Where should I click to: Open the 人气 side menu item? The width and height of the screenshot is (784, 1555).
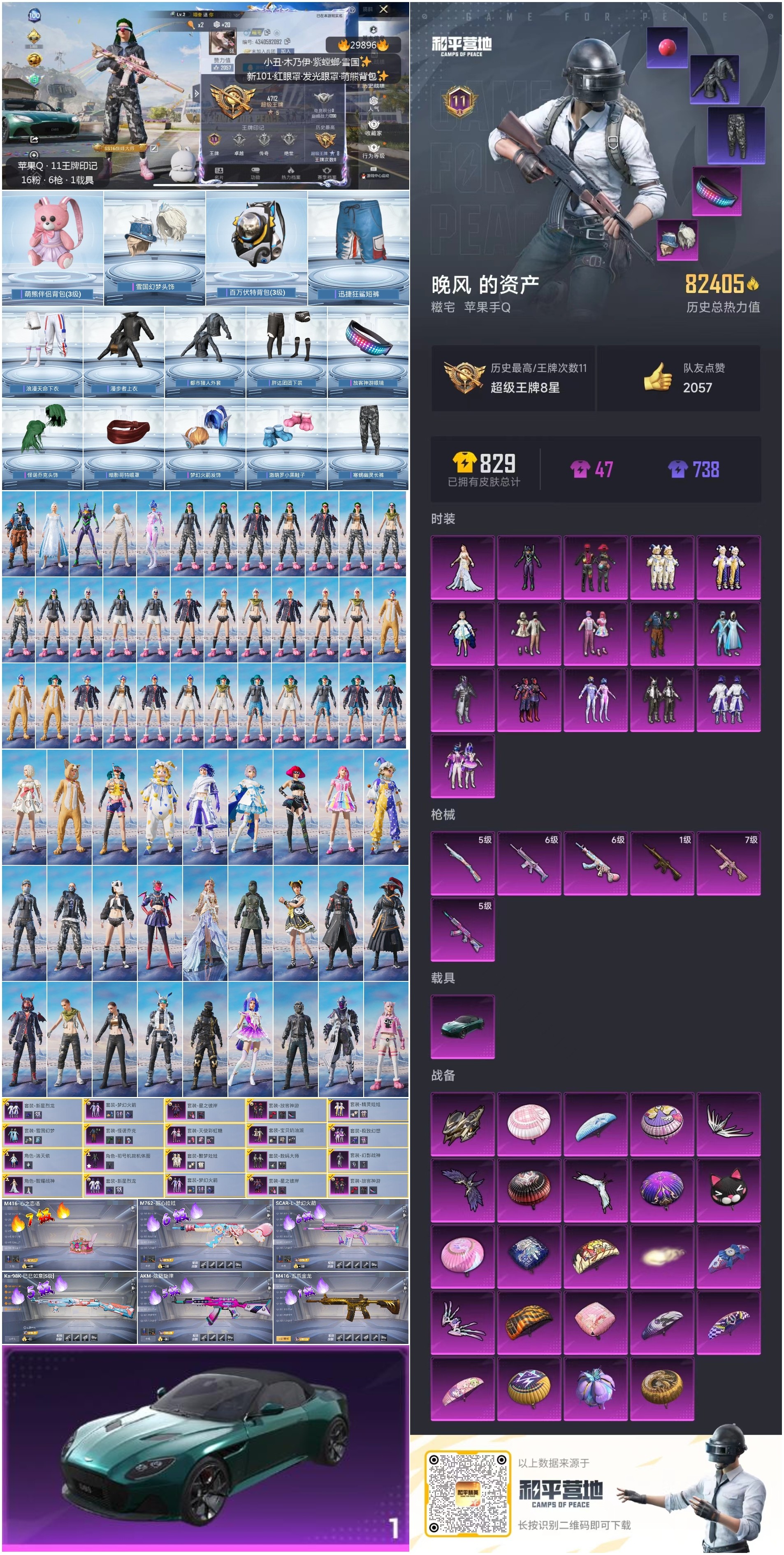pyautogui.click(x=373, y=104)
